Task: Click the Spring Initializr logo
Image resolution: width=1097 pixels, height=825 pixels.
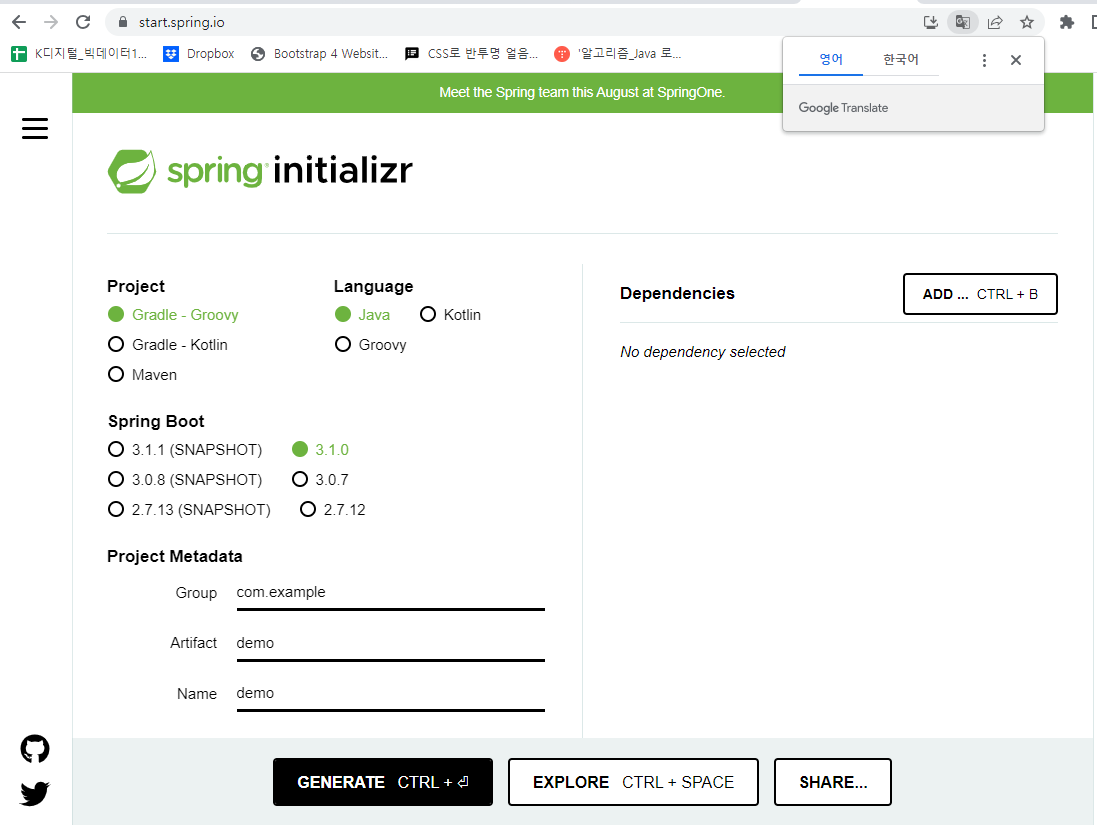Action: click(260, 171)
